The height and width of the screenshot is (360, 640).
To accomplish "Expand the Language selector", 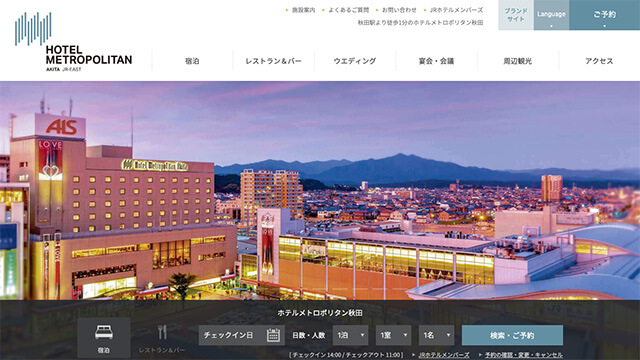I will 551,15.
